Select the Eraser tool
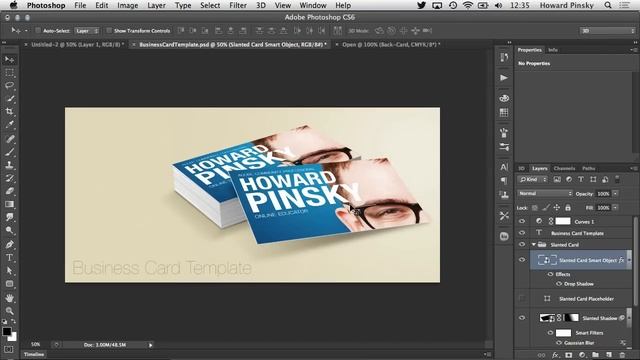 point(9,191)
